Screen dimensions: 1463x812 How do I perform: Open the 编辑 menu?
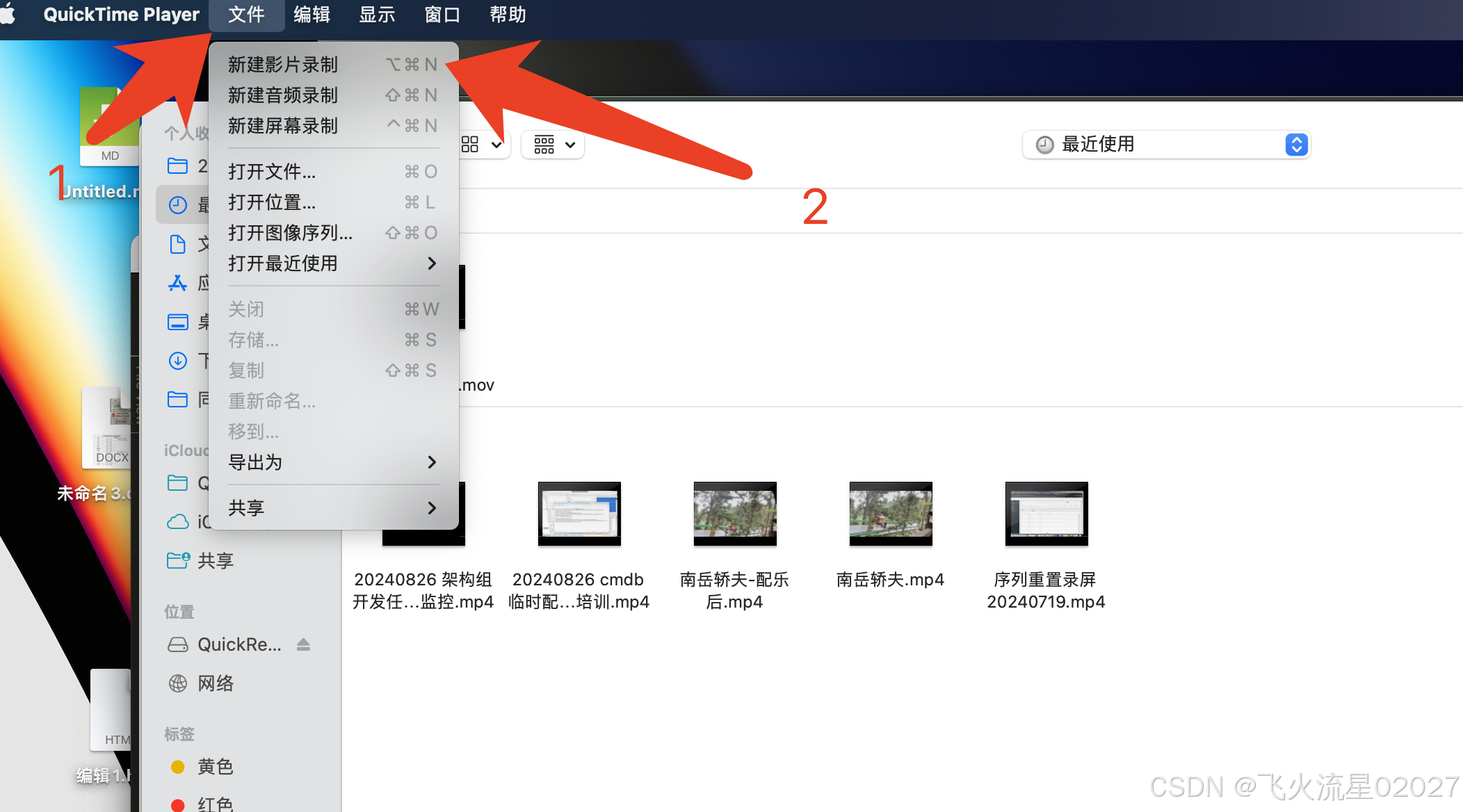(312, 15)
